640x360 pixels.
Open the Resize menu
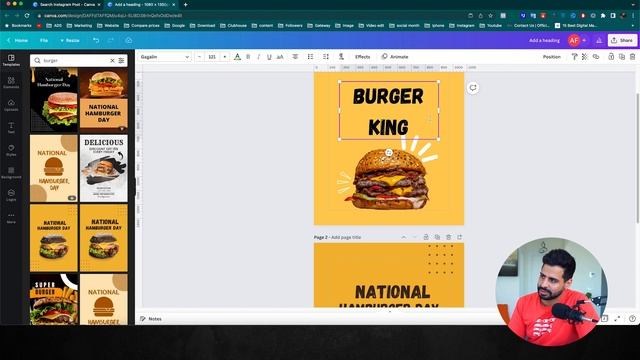pyautogui.click(x=70, y=40)
